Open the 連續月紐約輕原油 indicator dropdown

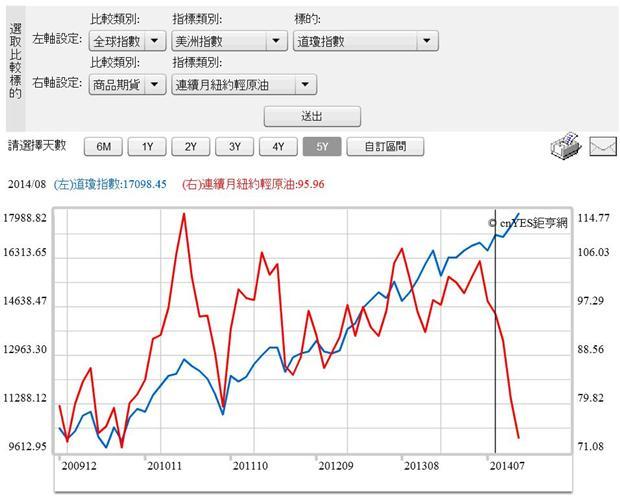coord(244,84)
